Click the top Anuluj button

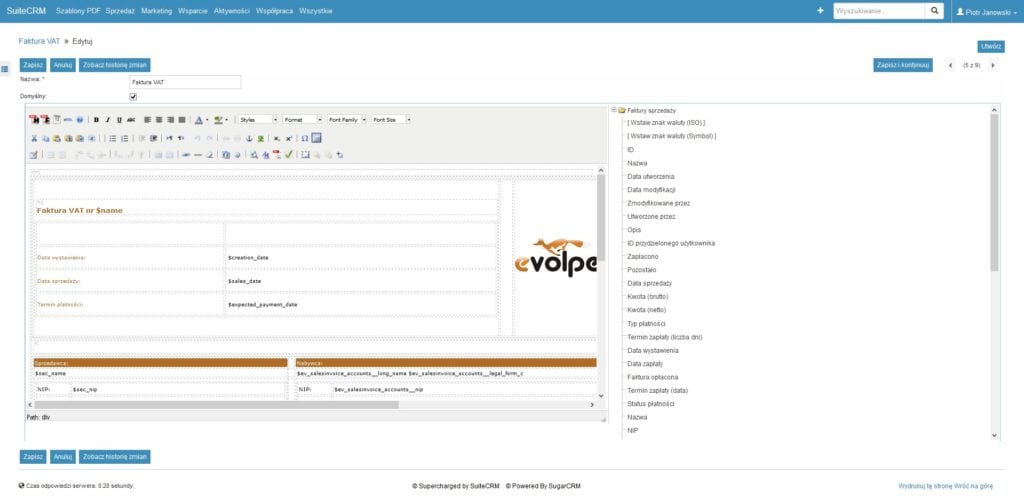(63, 65)
